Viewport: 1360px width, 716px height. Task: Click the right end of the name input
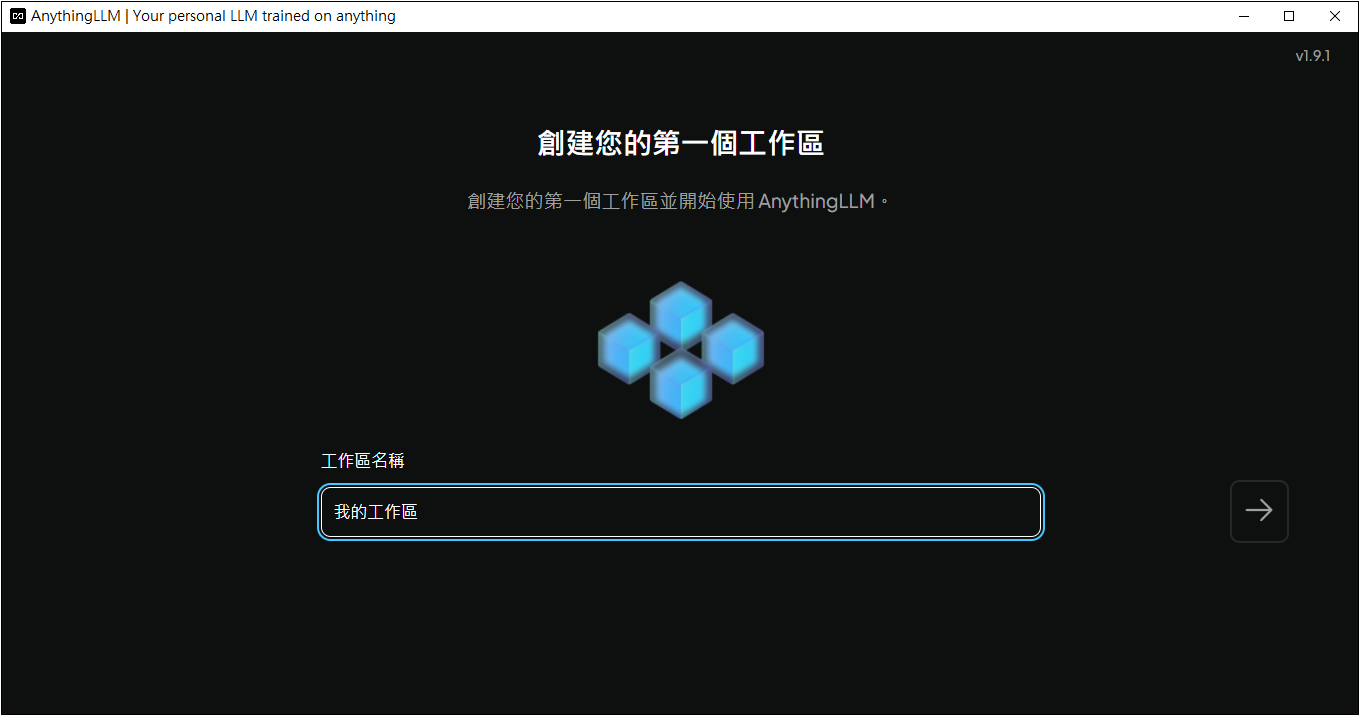click(1020, 512)
